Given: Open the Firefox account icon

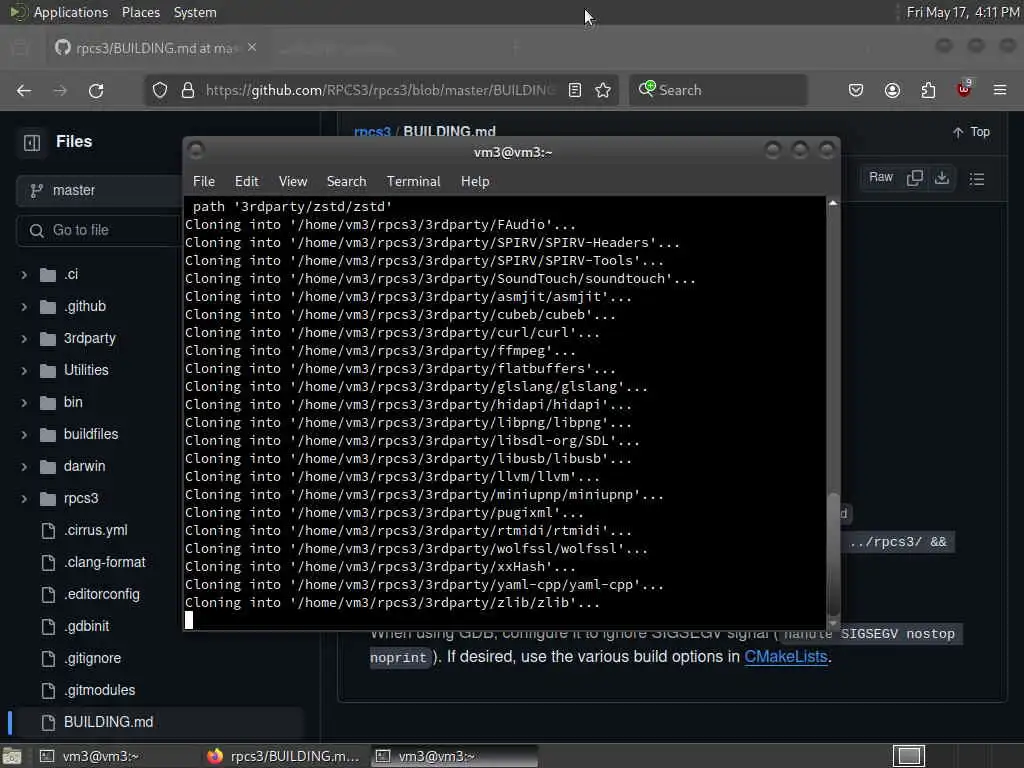Looking at the screenshot, I should pos(892,90).
